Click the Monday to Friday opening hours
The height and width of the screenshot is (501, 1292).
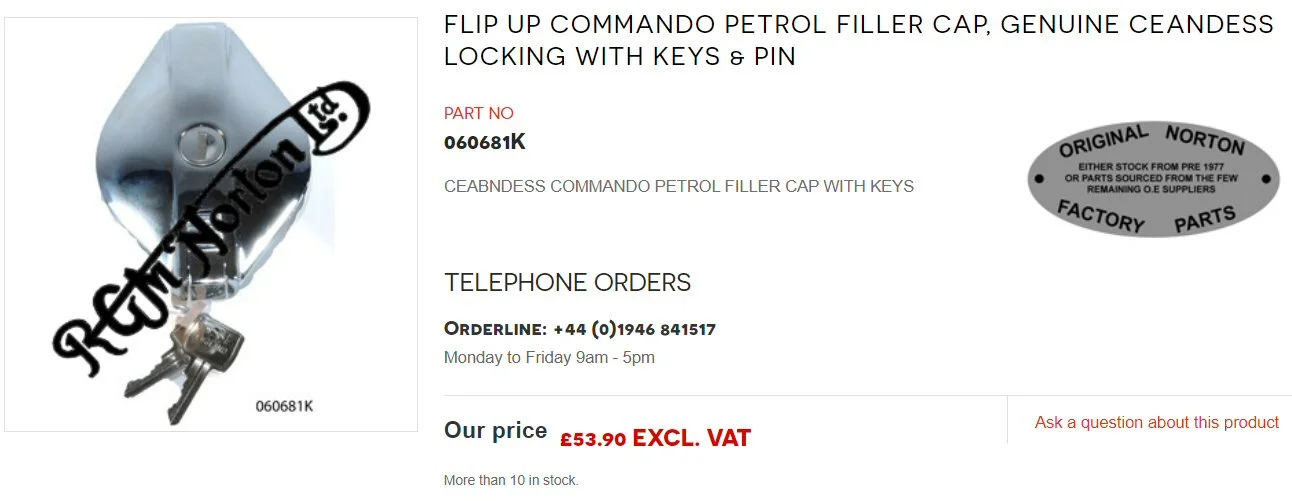[549, 357]
